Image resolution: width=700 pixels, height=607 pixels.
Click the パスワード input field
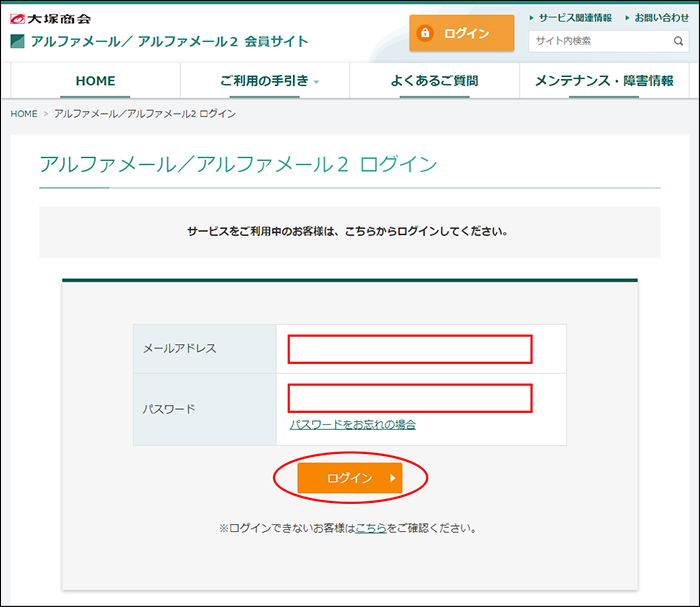410,398
